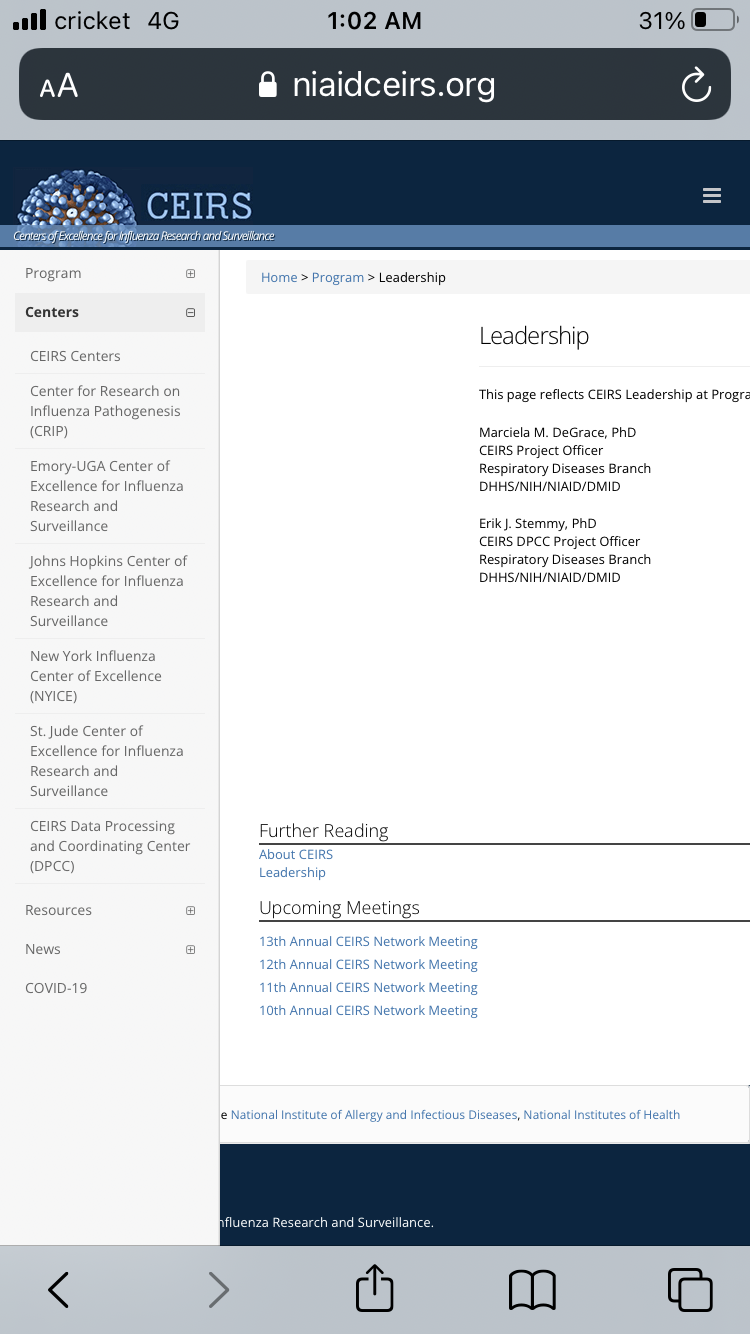Open National Institute of Allergy and Infectious Diseases link
750x1334 pixels.
click(x=374, y=1114)
